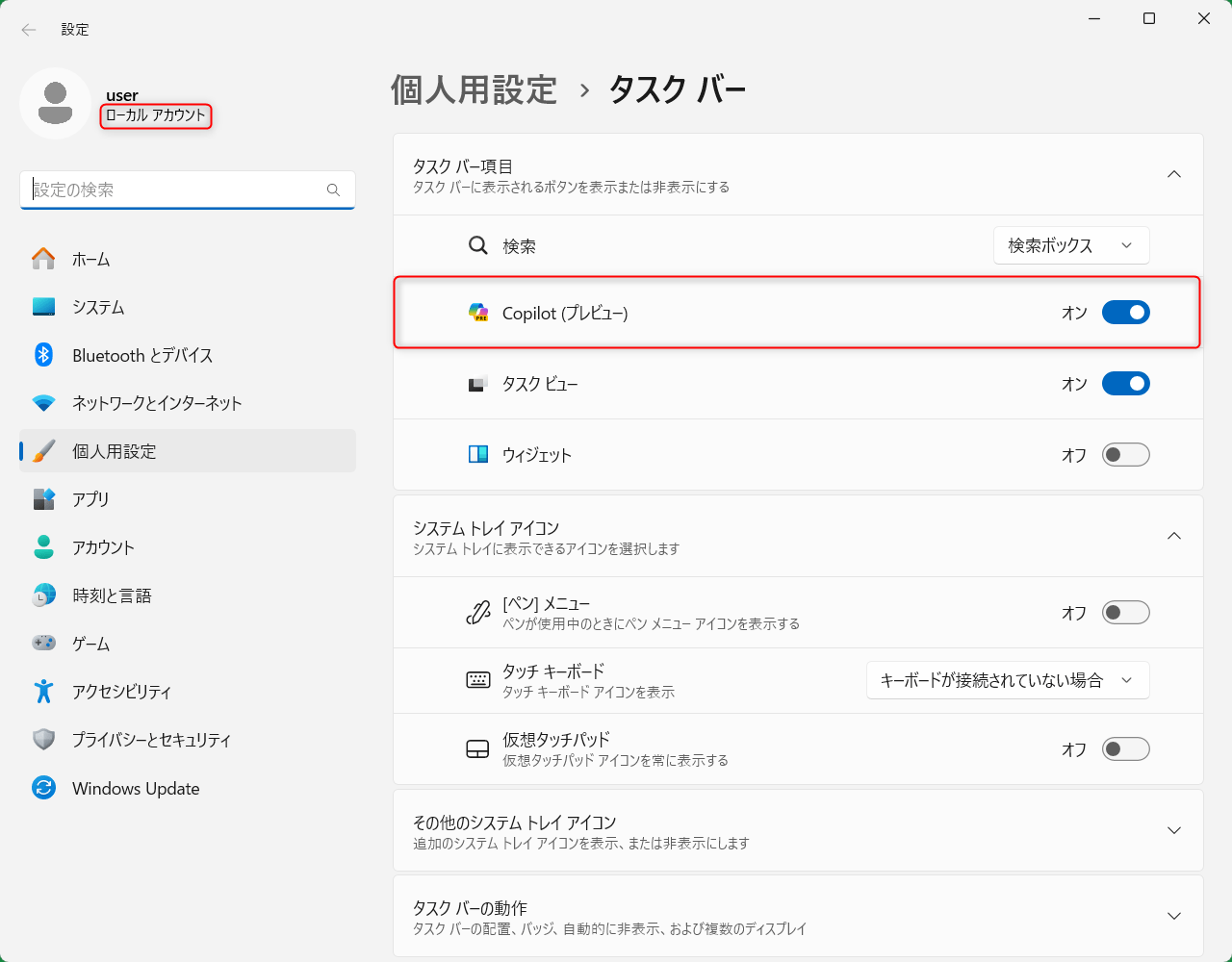Click the Windows Update icon
The height and width of the screenshot is (962, 1232).
pyautogui.click(x=43, y=788)
